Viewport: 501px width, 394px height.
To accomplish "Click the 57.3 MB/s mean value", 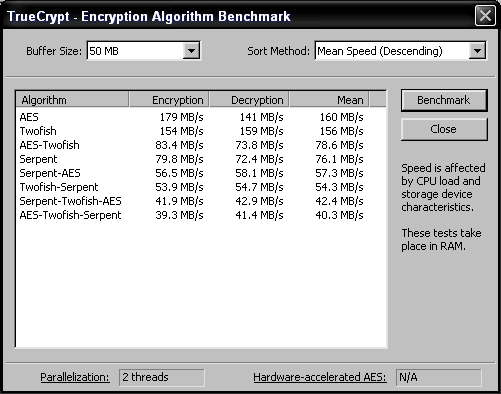I will pyautogui.click(x=339, y=173).
